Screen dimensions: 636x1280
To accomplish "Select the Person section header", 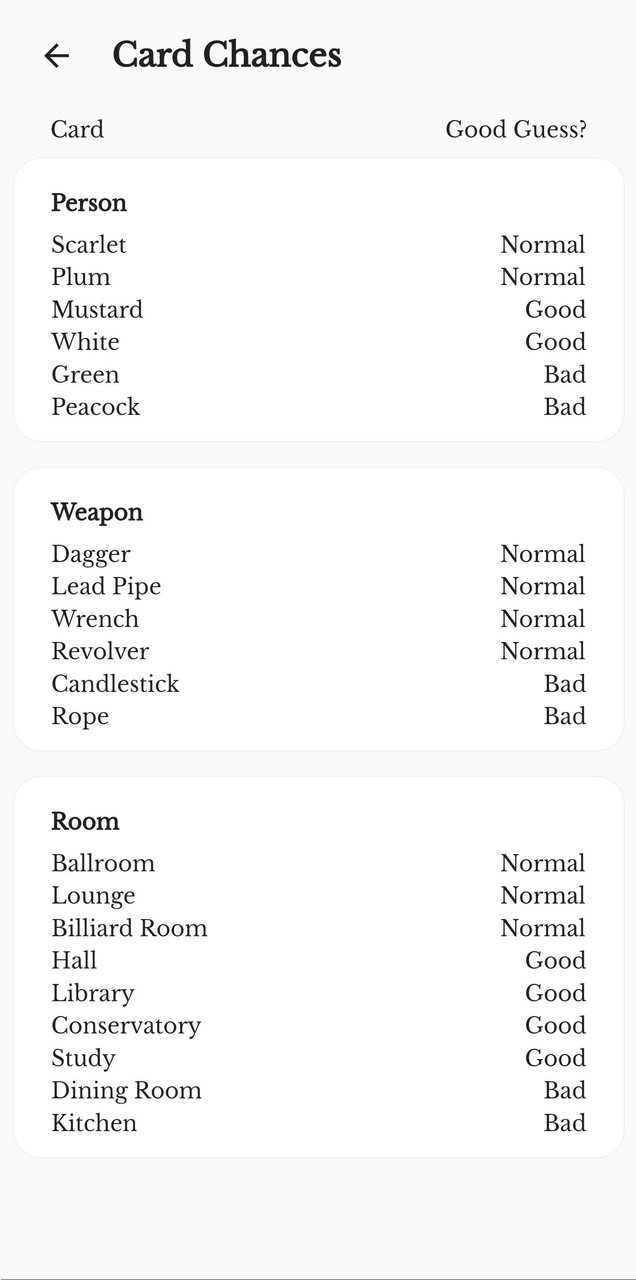I will pos(88,203).
